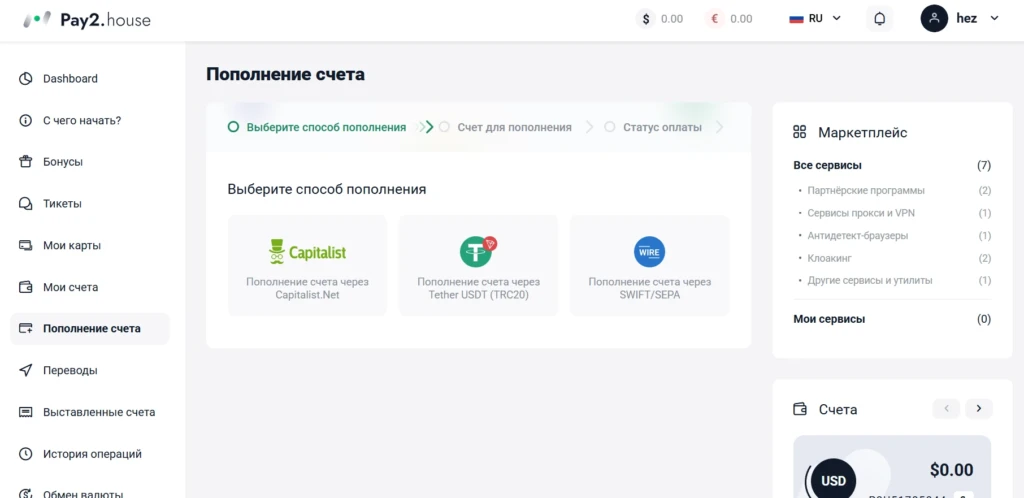Screen dimensions: 1024x498
Task: Click the gift icon for Бонусы
Action: coord(25,162)
